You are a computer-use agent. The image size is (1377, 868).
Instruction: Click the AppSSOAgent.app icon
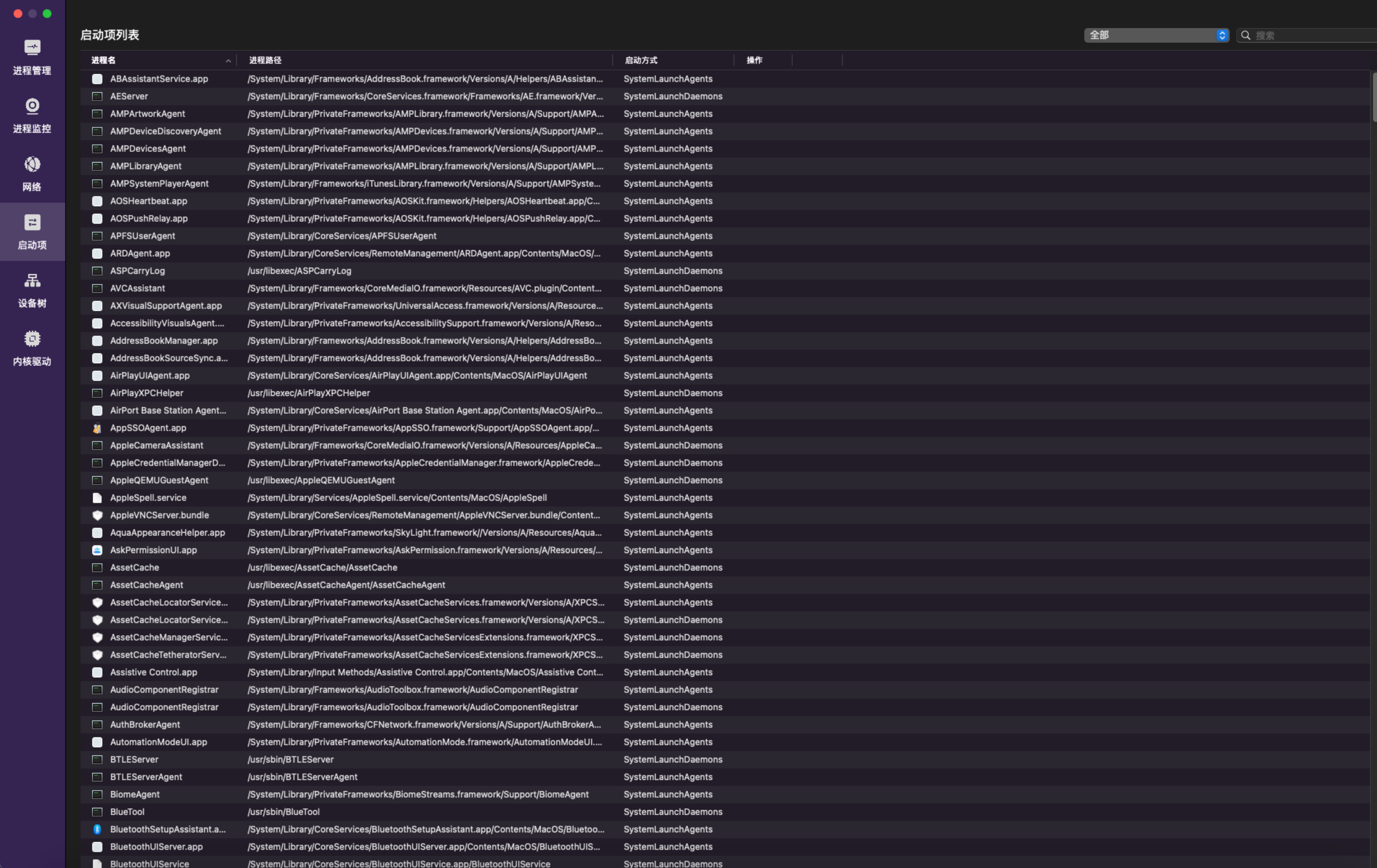(97, 428)
